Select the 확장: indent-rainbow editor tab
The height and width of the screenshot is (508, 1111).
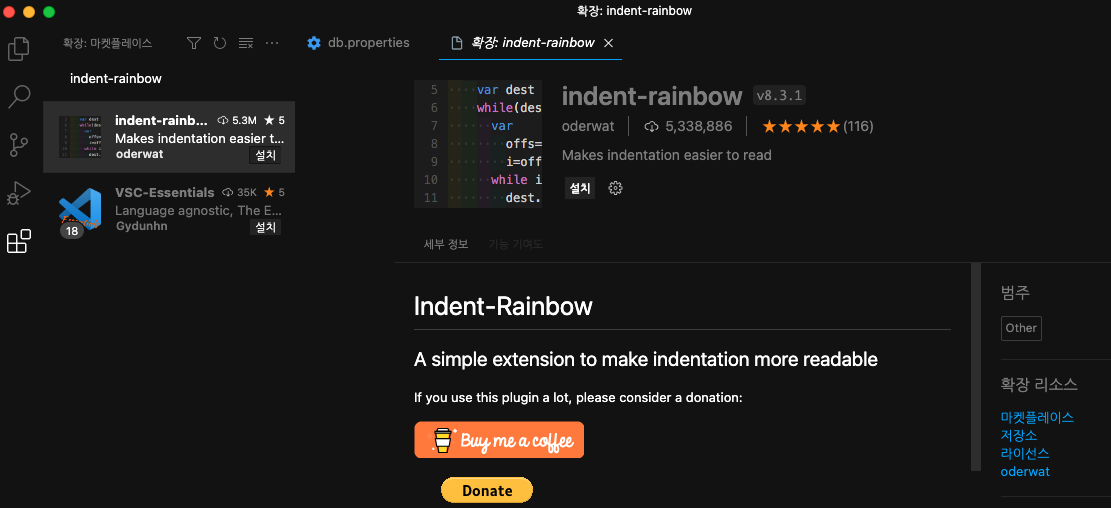531,43
